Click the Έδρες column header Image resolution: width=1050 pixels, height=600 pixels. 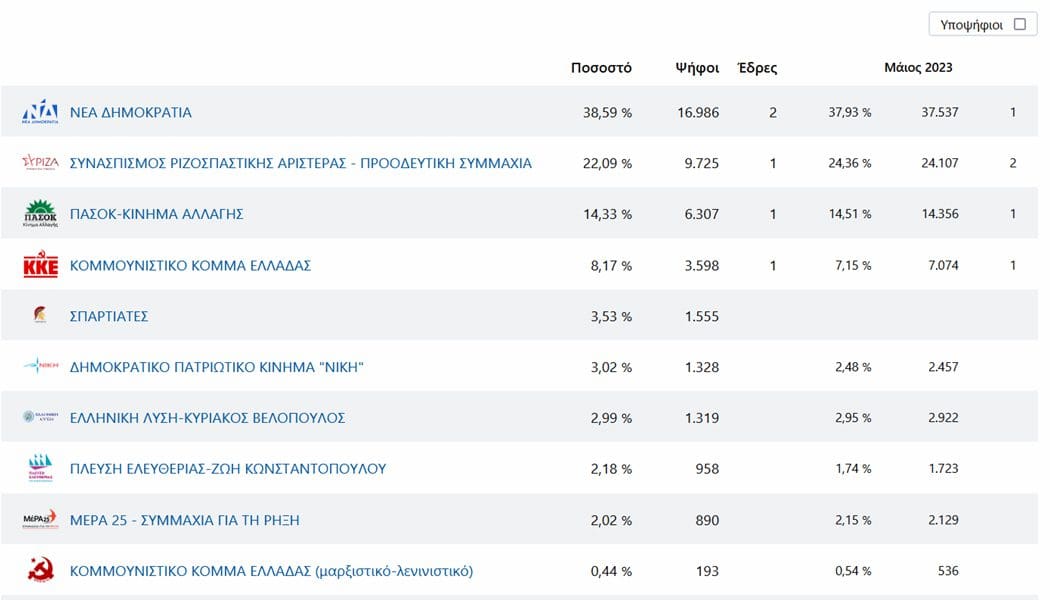pyautogui.click(x=757, y=68)
